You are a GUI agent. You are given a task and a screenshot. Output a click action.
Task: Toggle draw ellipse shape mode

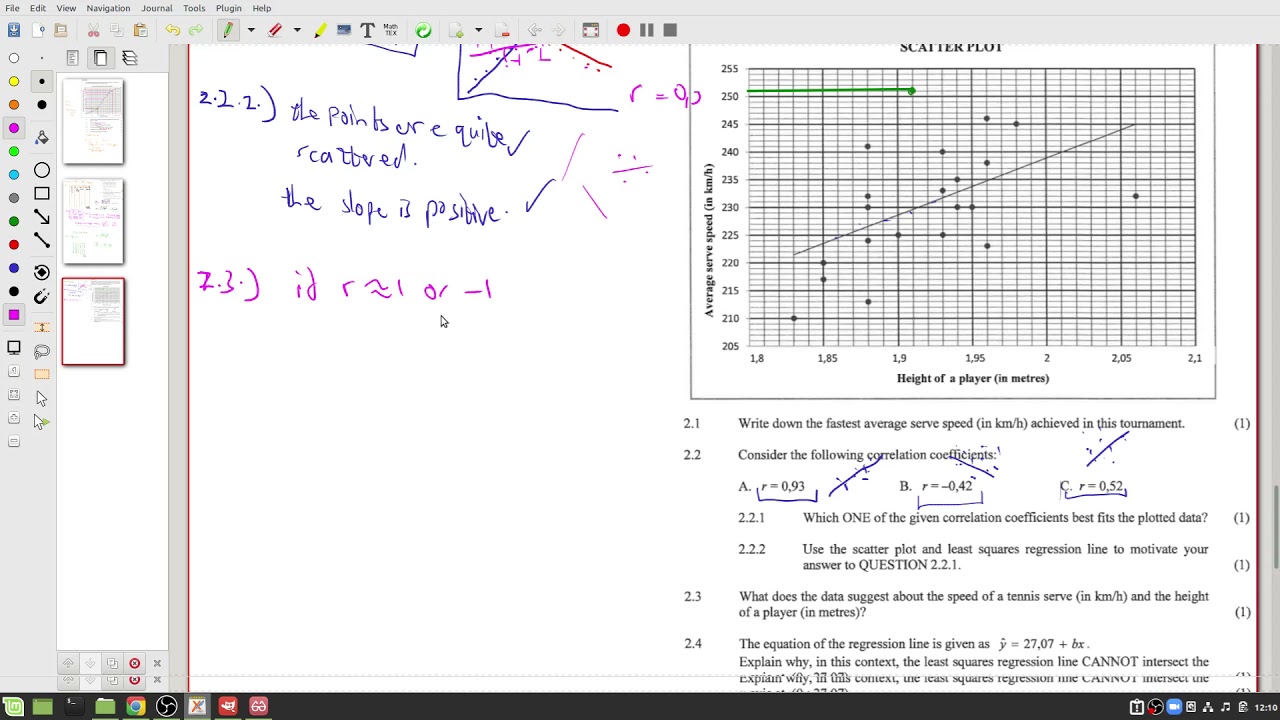pos(42,171)
